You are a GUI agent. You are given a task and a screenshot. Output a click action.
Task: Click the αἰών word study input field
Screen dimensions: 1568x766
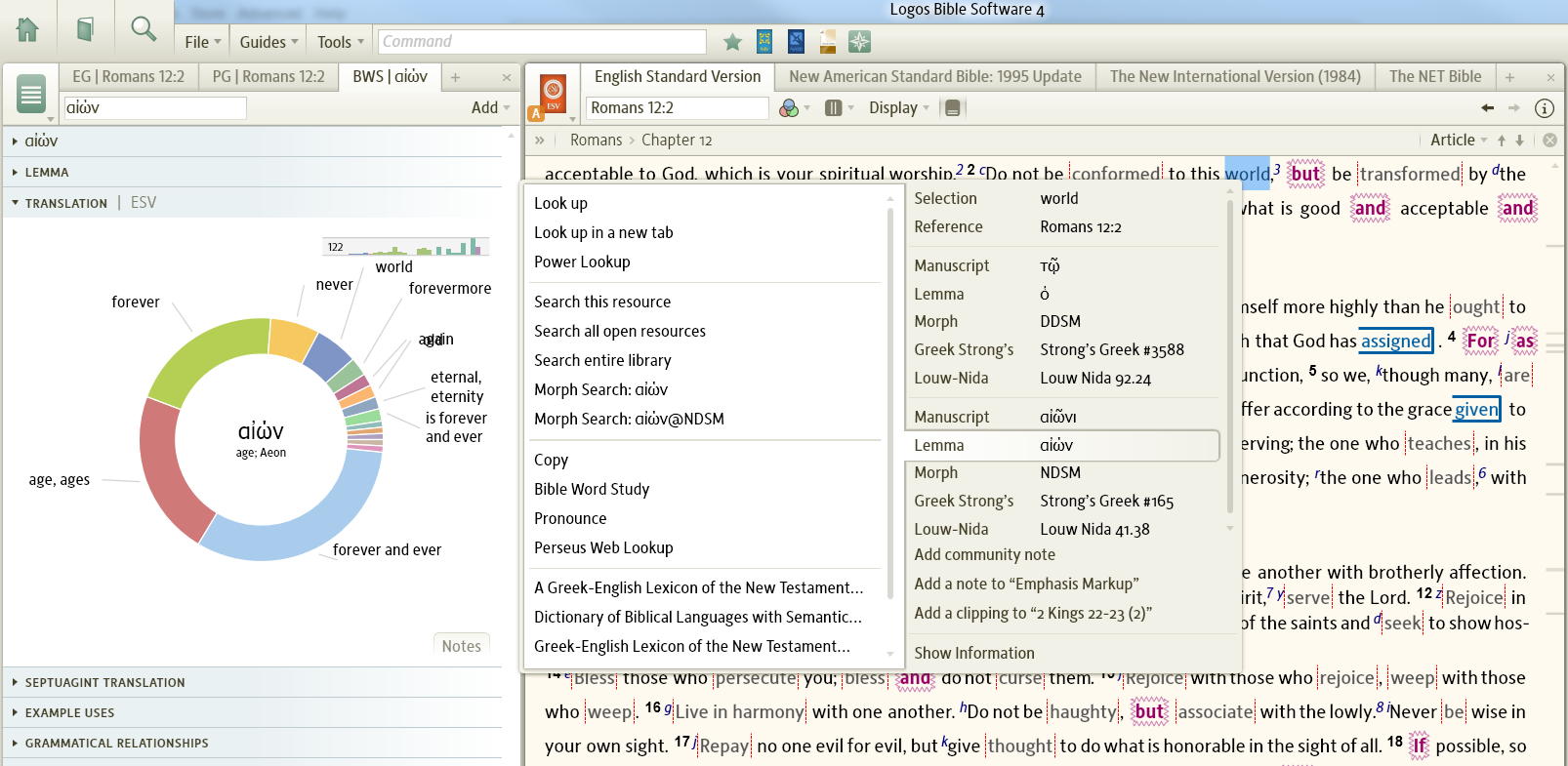pos(155,108)
